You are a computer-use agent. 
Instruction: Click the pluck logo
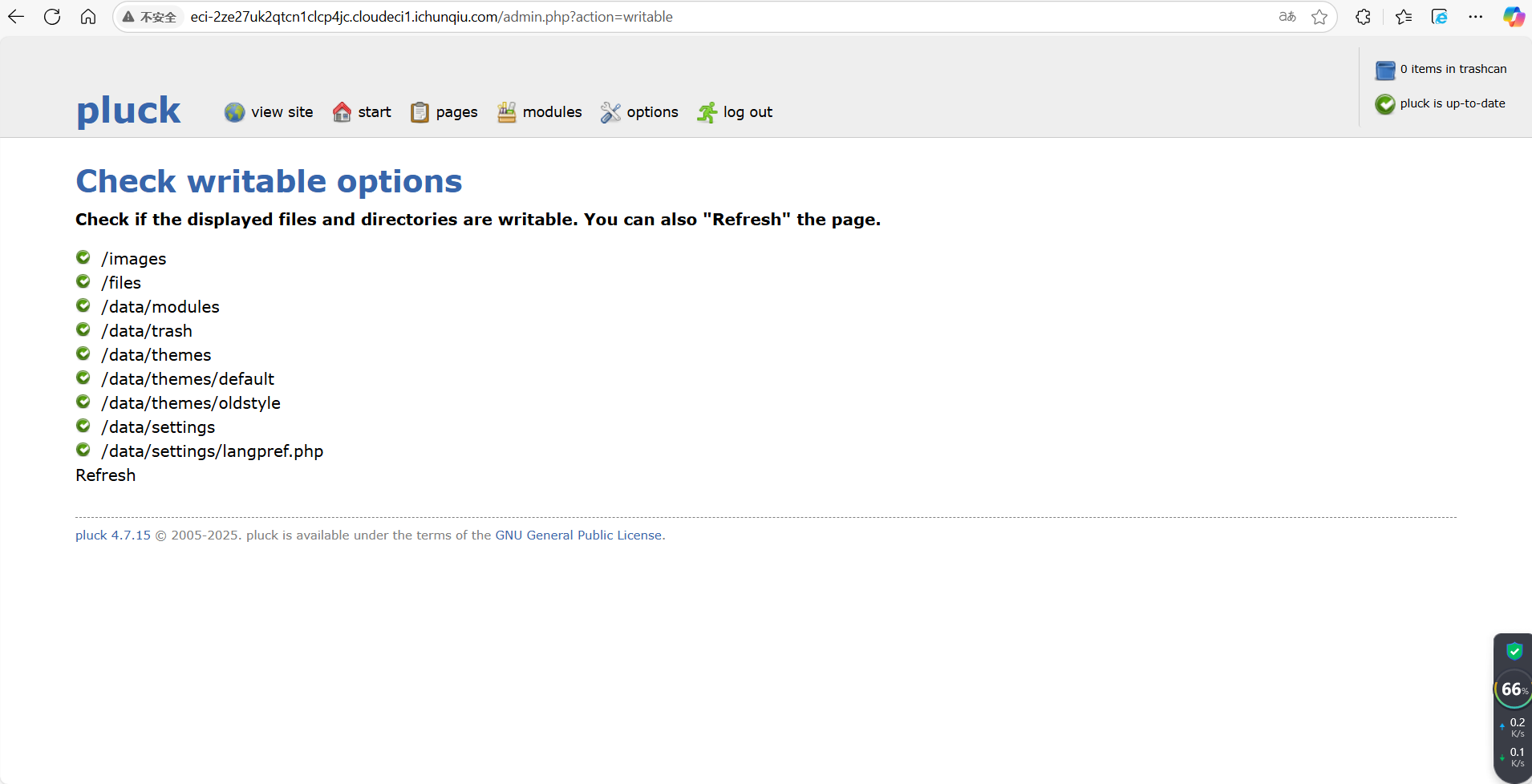[128, 111]
